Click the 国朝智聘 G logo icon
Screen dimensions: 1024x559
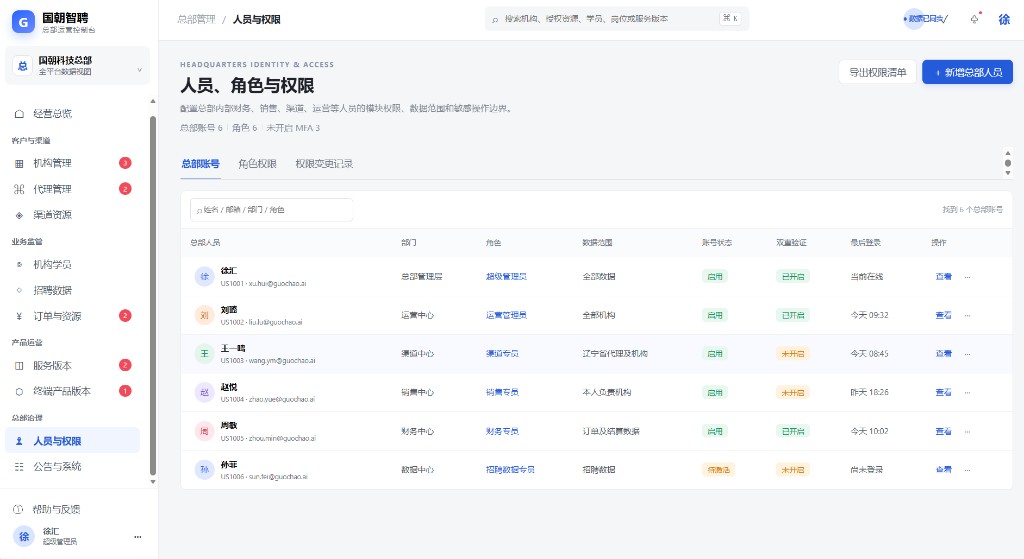(24, 22)
